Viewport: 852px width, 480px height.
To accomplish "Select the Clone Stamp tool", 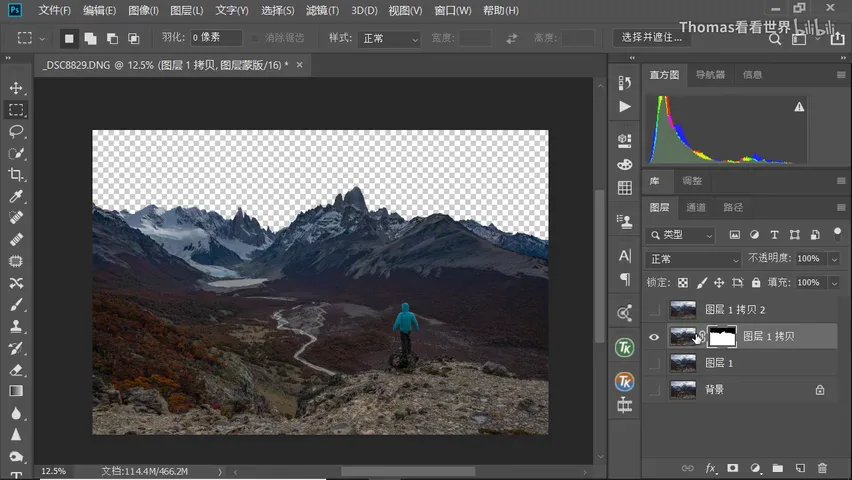I will tap(16, 326).
